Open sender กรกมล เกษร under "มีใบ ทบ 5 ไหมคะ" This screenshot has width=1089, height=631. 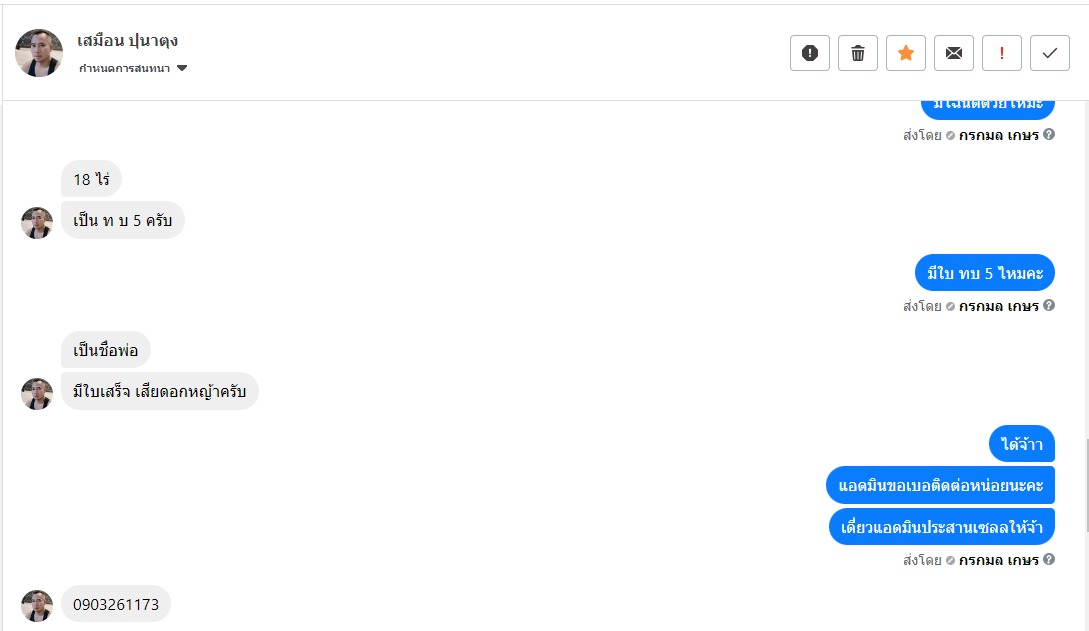coord(999,306)
